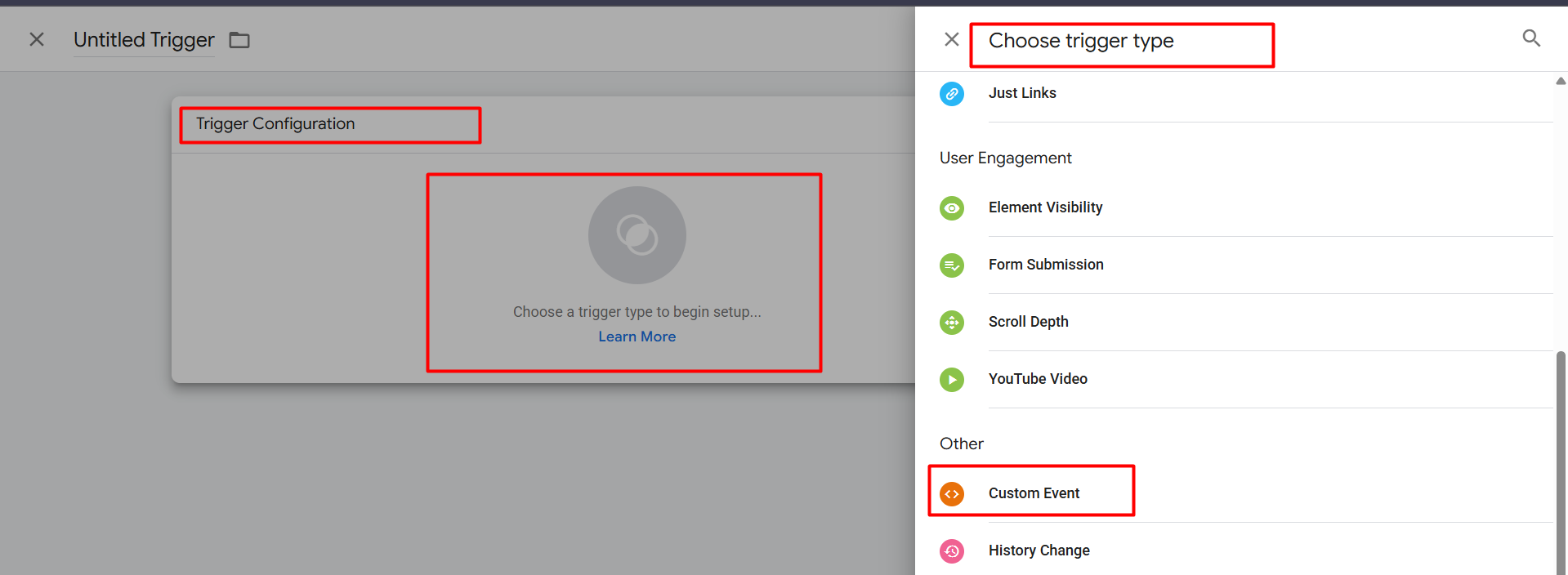
Task: Click the blue Just Links icon
Action: (x=952, y=94)
